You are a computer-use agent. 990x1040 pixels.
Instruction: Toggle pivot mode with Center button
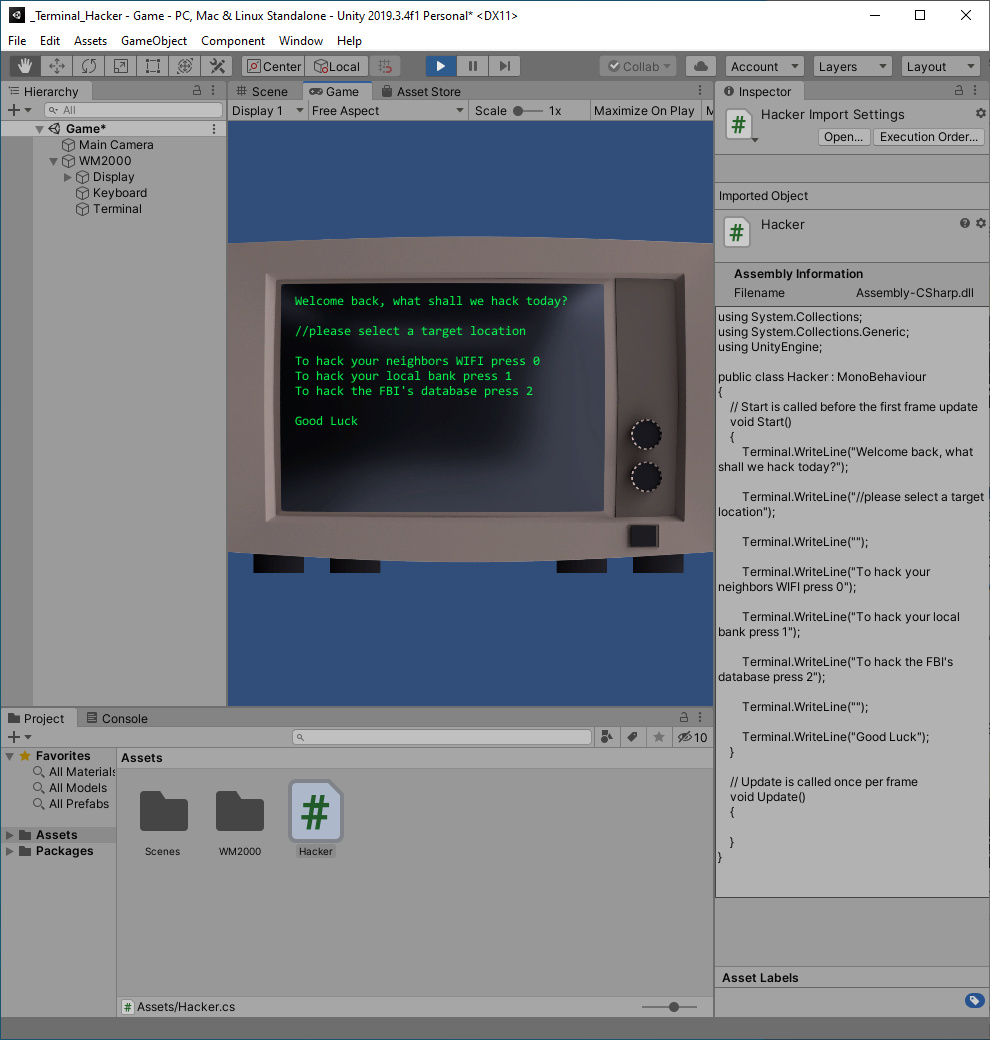273,66
